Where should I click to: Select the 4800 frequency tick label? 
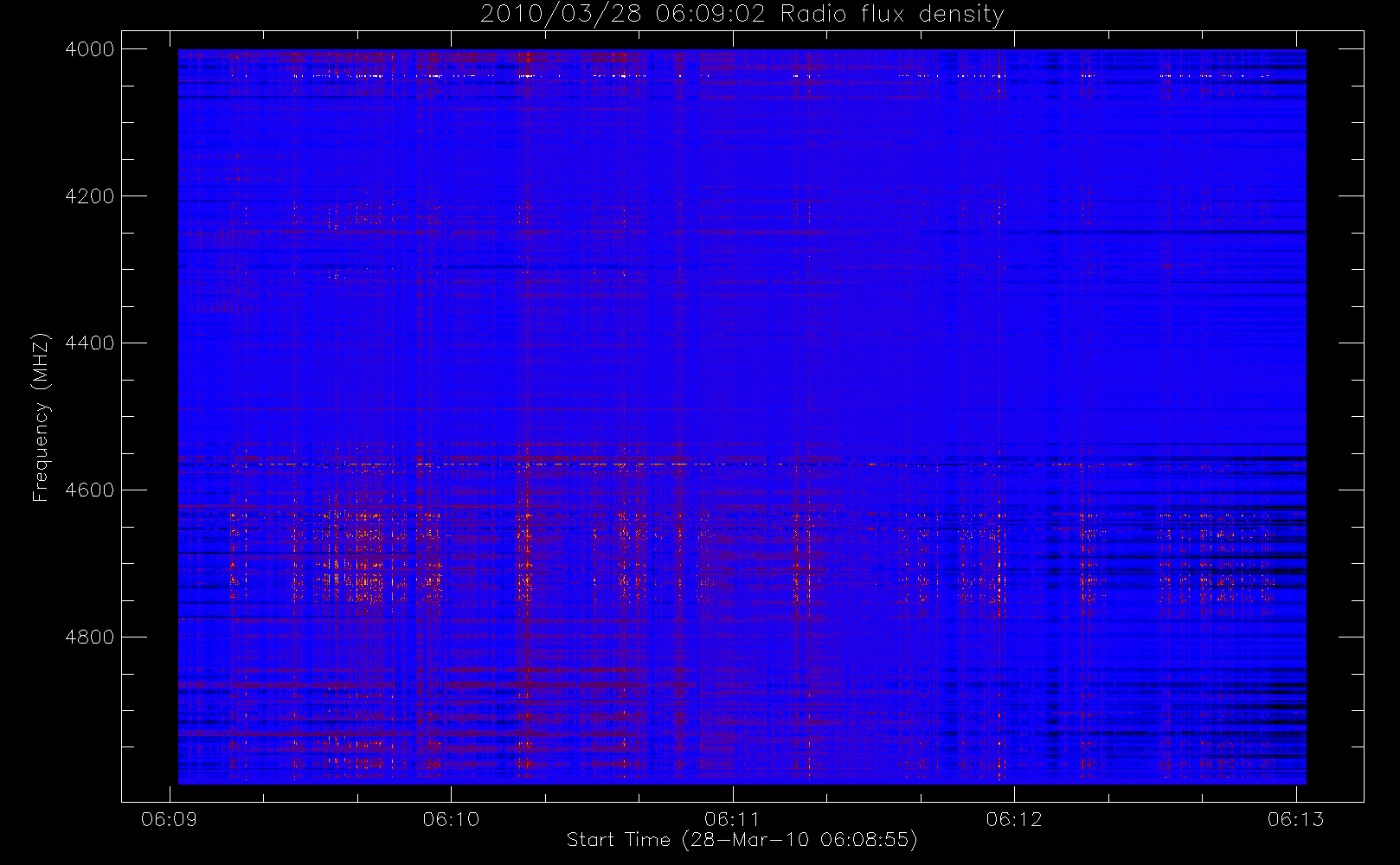(x=90, y=638)
